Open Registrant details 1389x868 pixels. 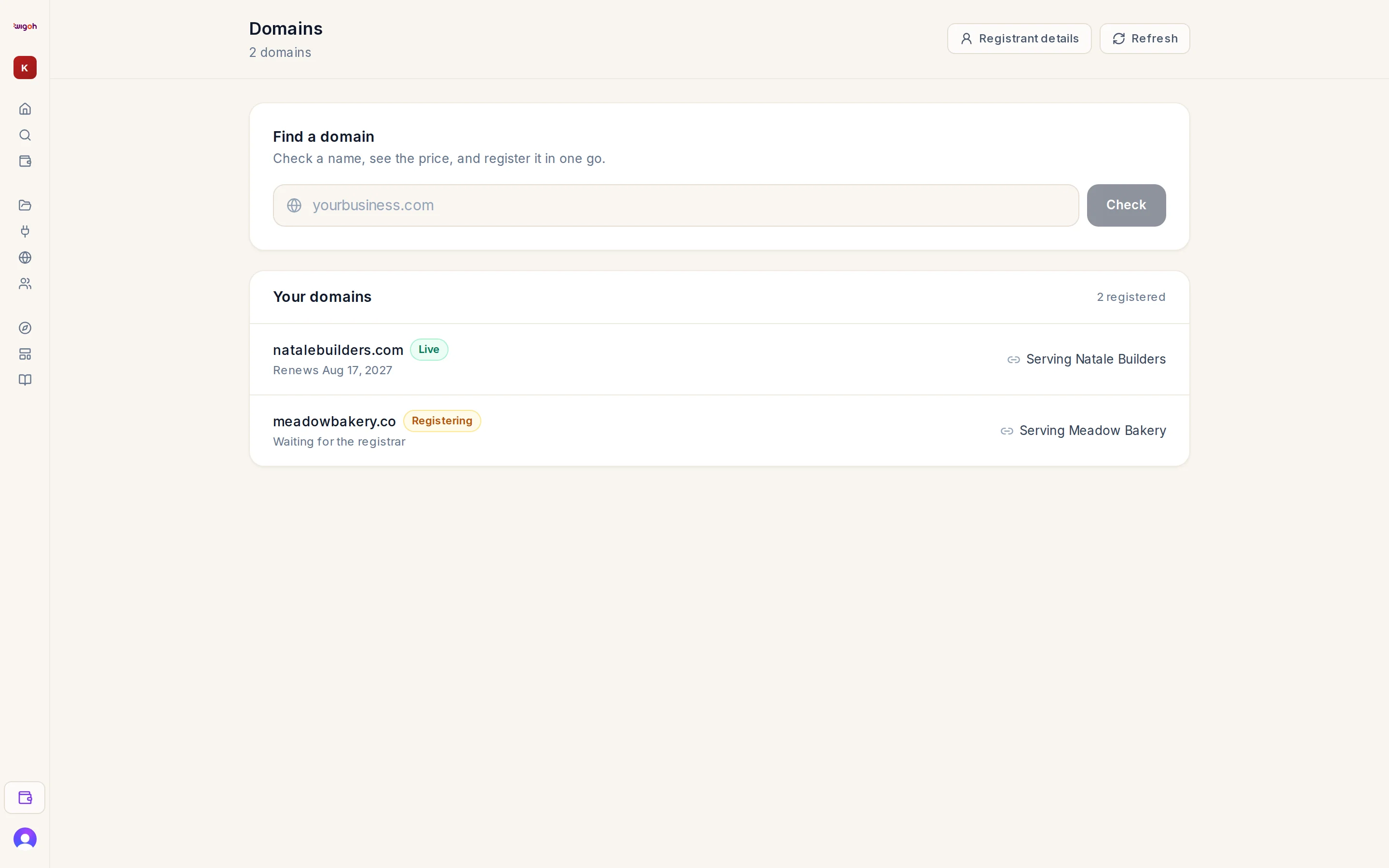point(1019,39)
